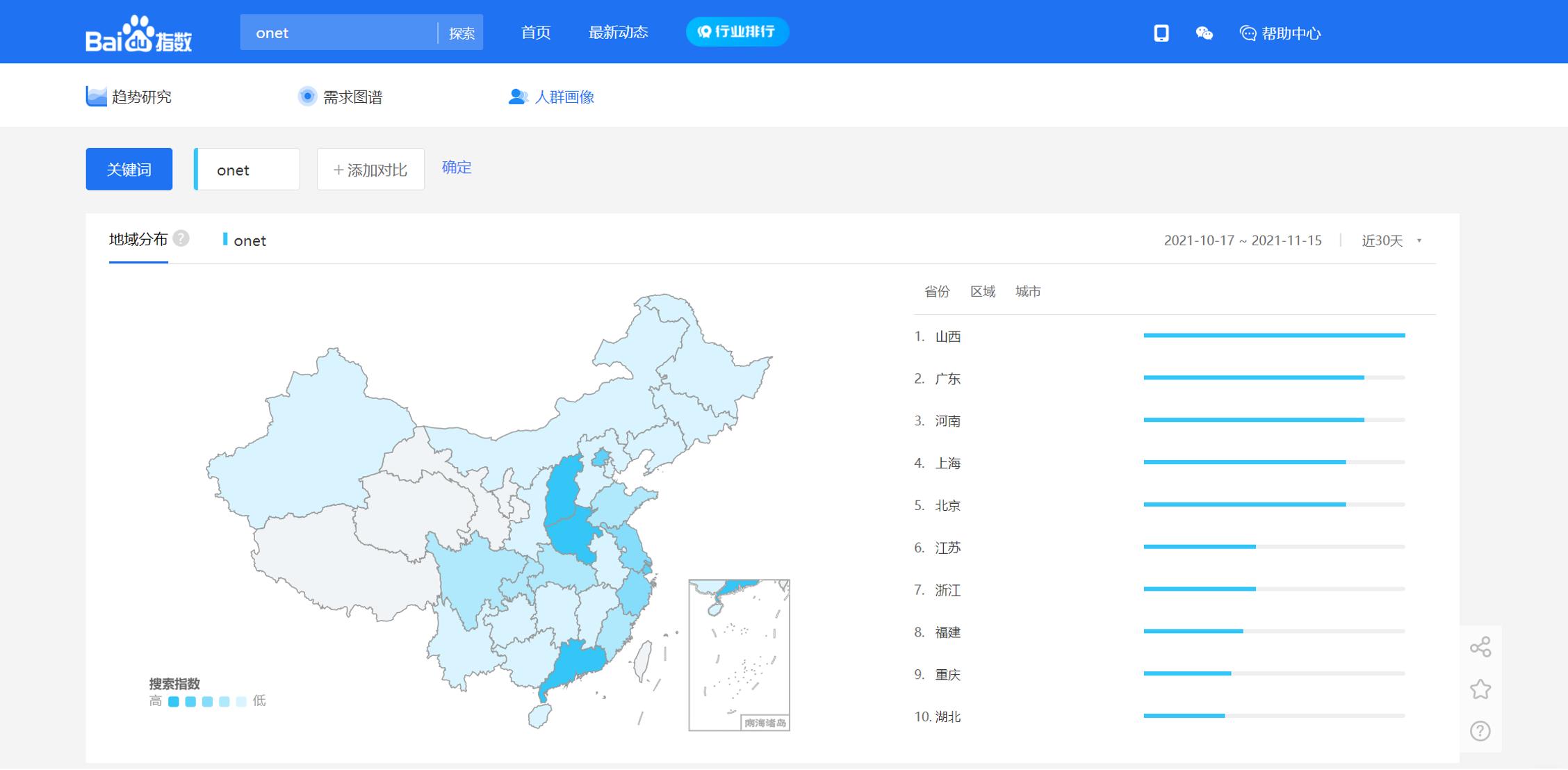Screen dimensions: 1568x770
Task: Click the help tooltip beside 地域分布
Action: coord(181,239)
